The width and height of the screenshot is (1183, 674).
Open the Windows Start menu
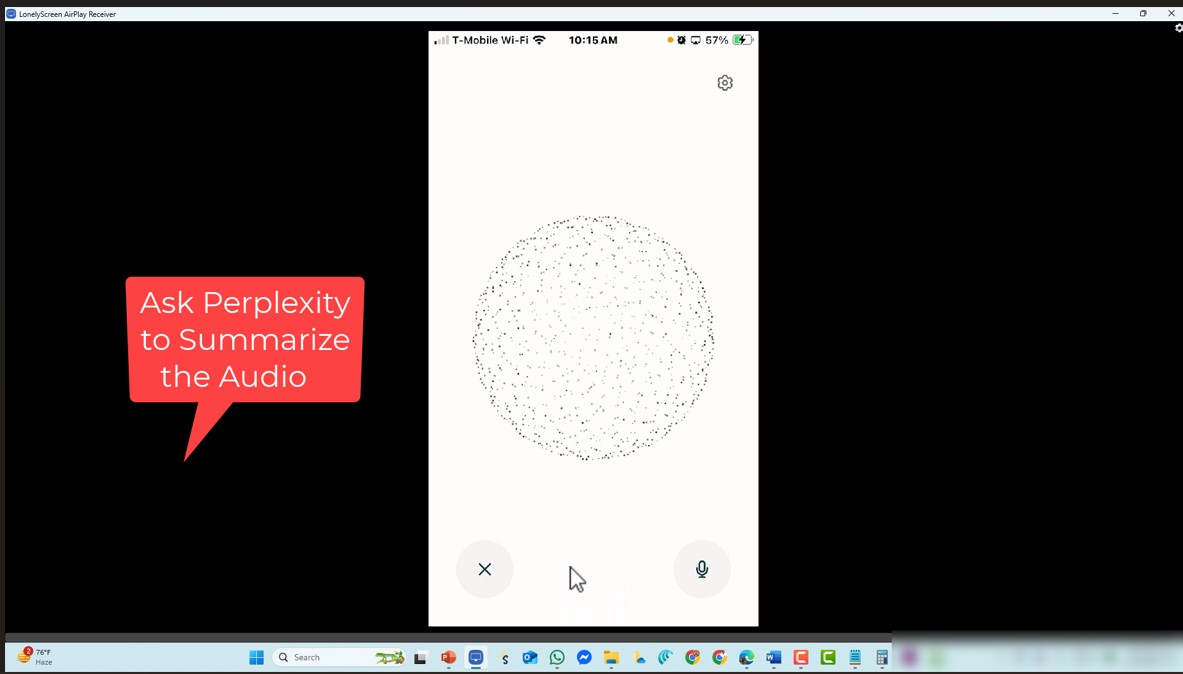(x=257, y=657)
